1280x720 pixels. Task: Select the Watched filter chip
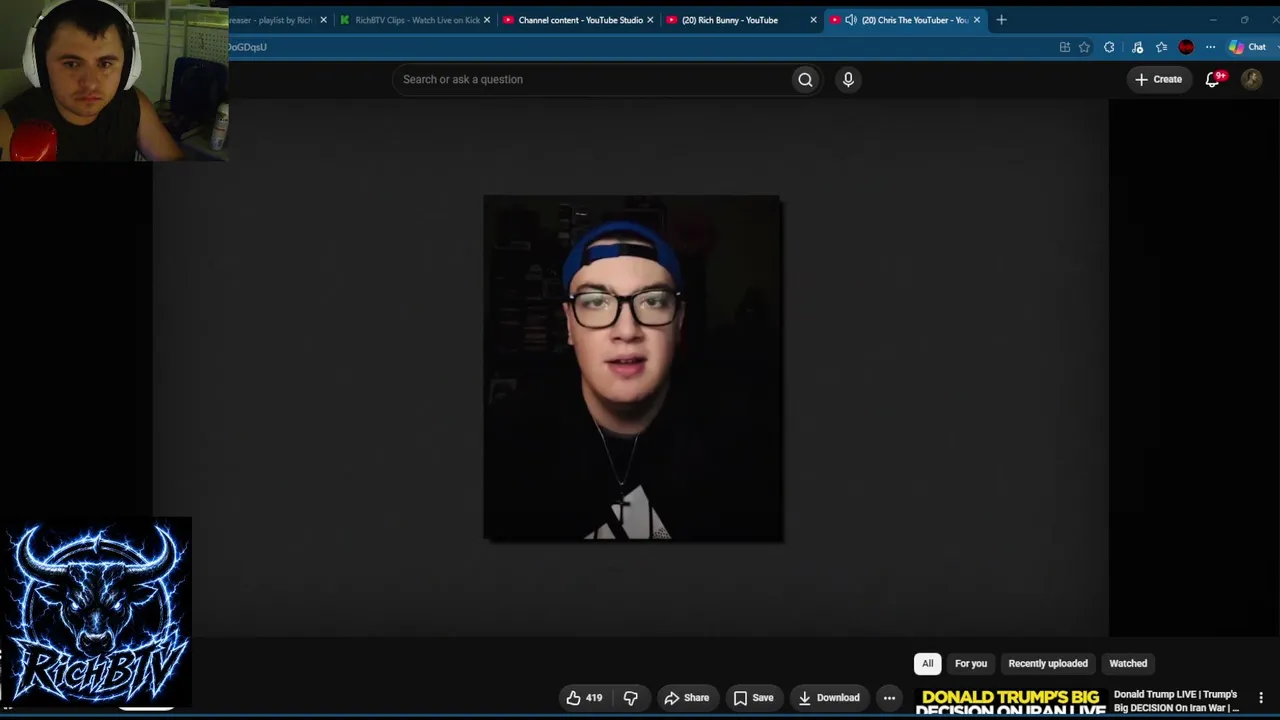pos(1128,663)
